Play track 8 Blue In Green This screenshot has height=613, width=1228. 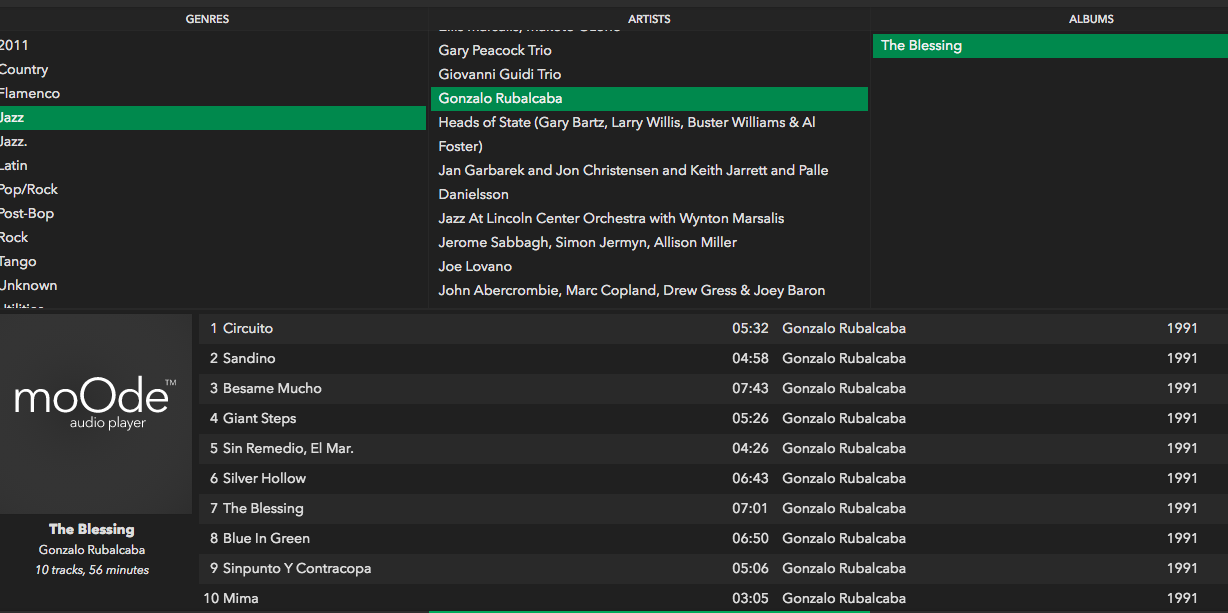pos(712,539)
